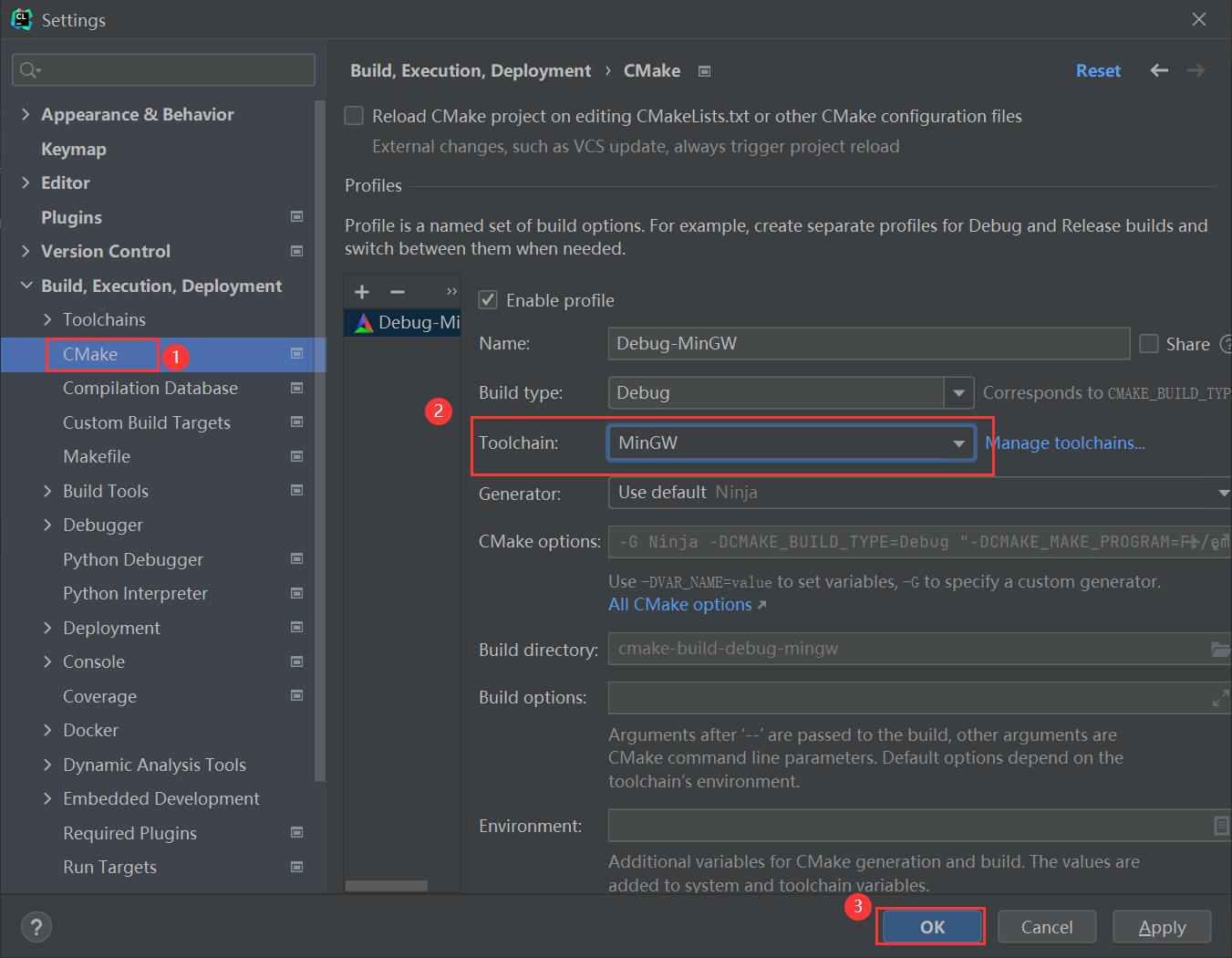Open Manage toolchains link
The width and height of the screenshot is (1232, 958).
point(1065,443)
